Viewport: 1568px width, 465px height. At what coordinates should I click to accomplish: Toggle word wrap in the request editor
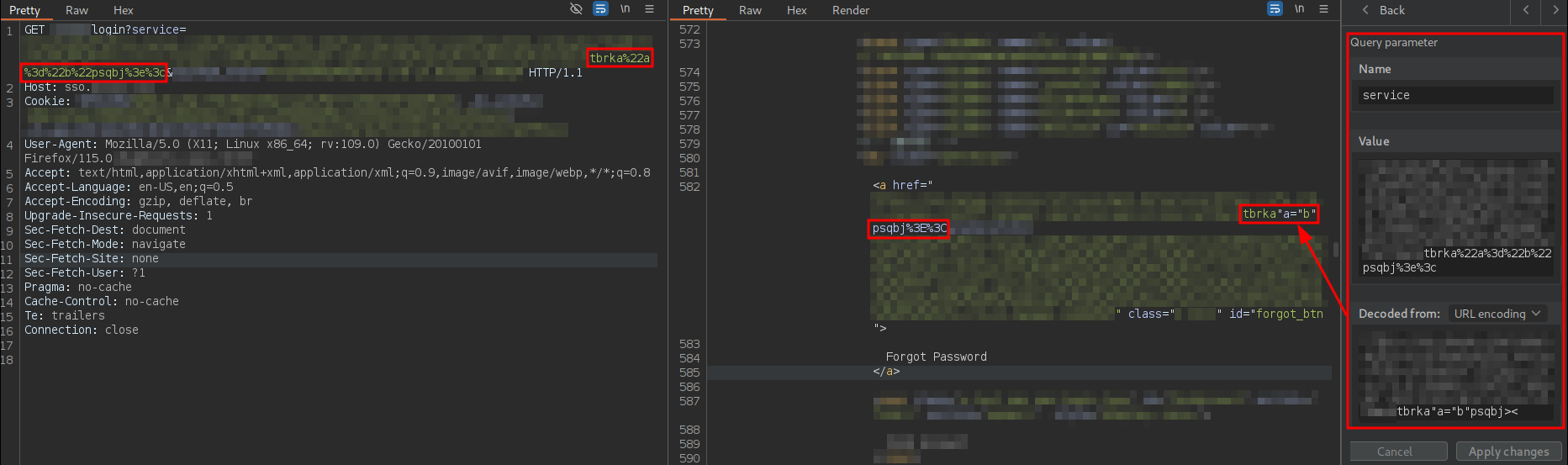(600, 9)
